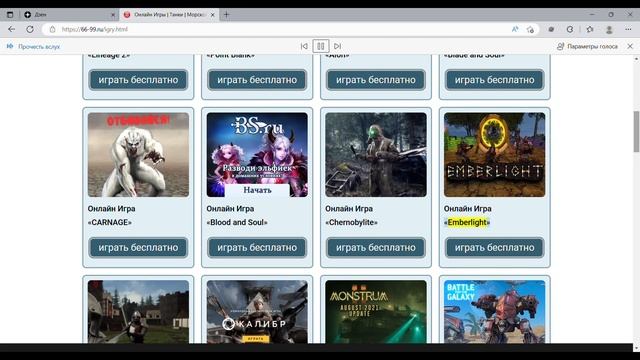Image resolution: width=640 pixels, height=360 pixels.
Task: Open a new browser tab
Action: (226, 15)
